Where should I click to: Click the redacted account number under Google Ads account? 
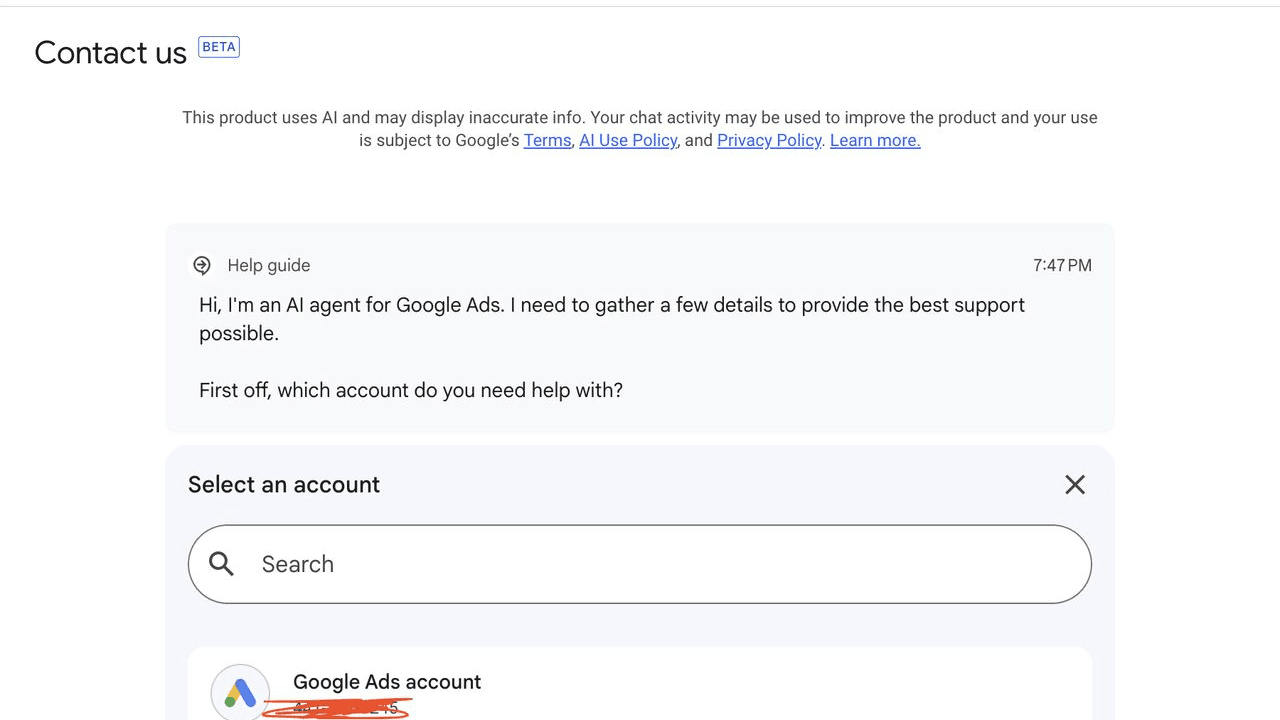click(340, 708)
